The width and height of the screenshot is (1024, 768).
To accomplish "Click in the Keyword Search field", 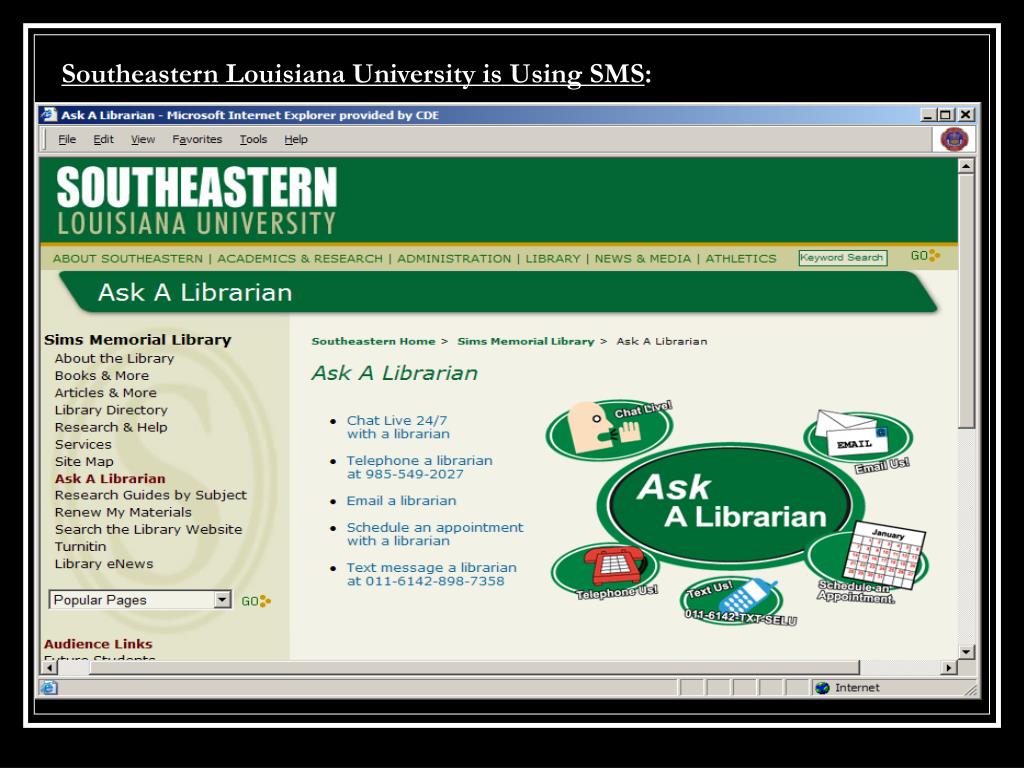I will [842, 257].
